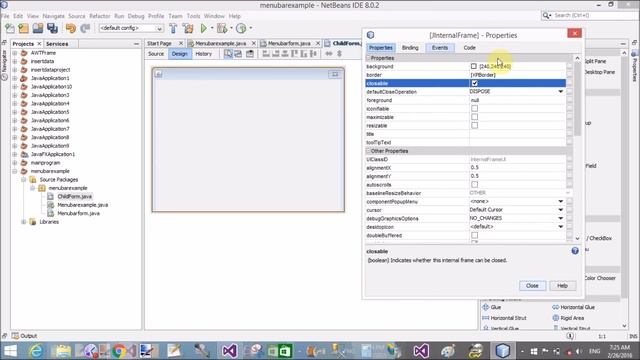
Task: Open Google Chrome from the taskbar
Action: click(x=119, y=351)
